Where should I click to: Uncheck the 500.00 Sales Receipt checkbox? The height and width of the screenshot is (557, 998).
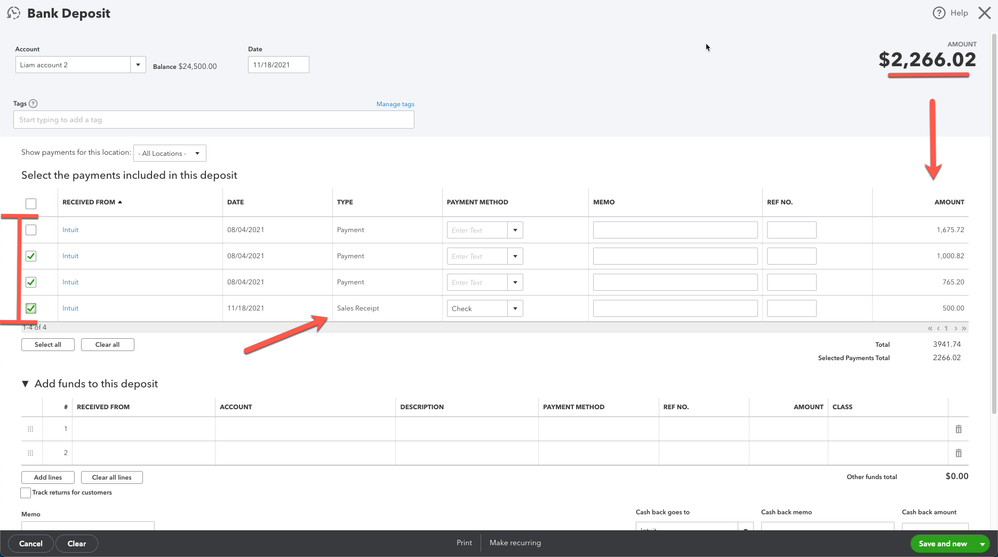[x=31, y=308]
